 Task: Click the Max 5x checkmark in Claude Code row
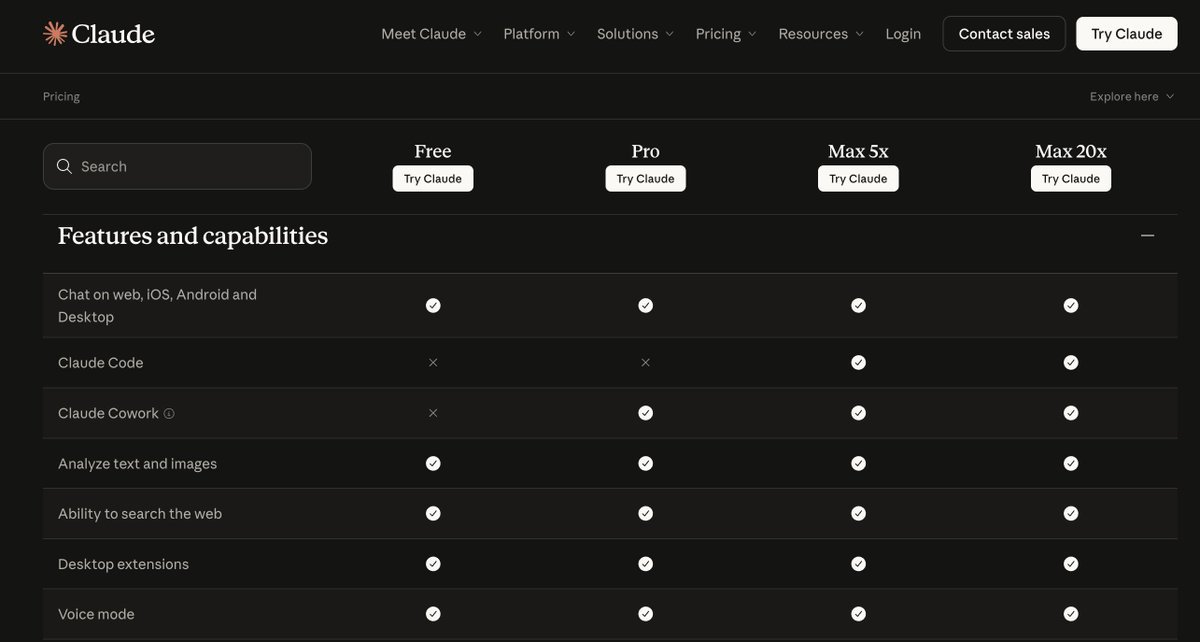pyautogui.click(x=858, y=362)
